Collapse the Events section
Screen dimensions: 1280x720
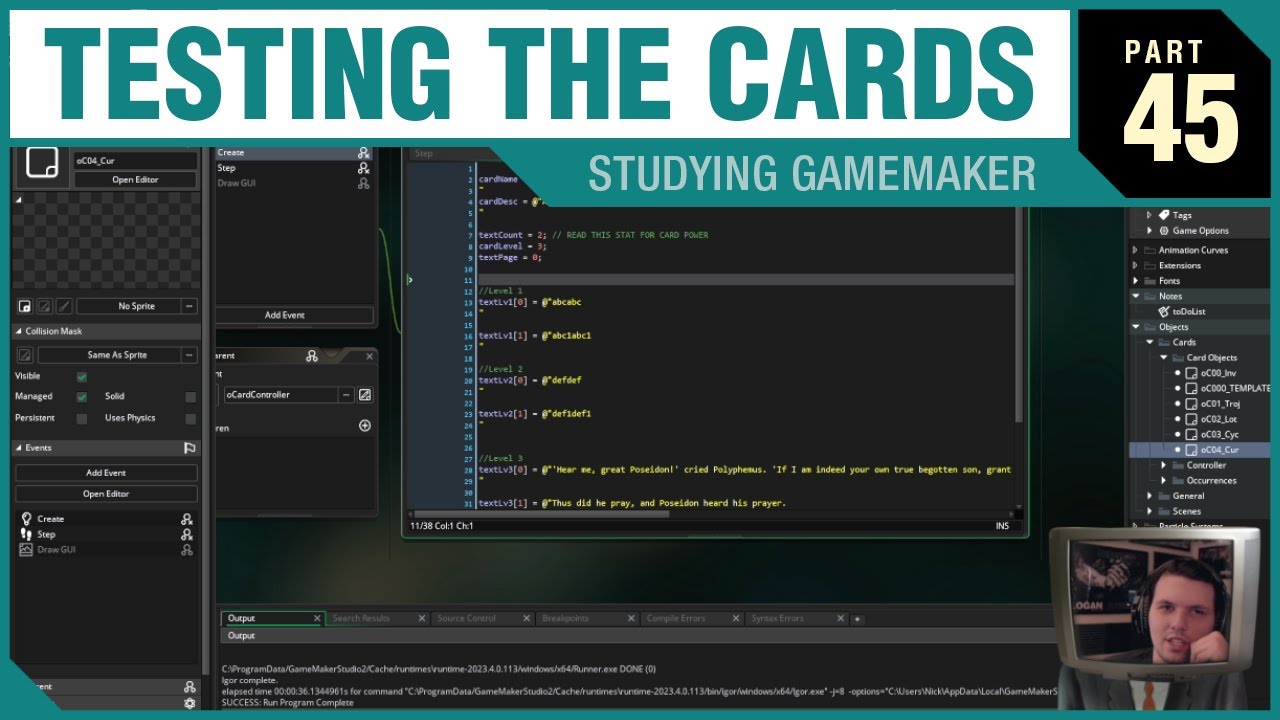[x=18, y=448]
